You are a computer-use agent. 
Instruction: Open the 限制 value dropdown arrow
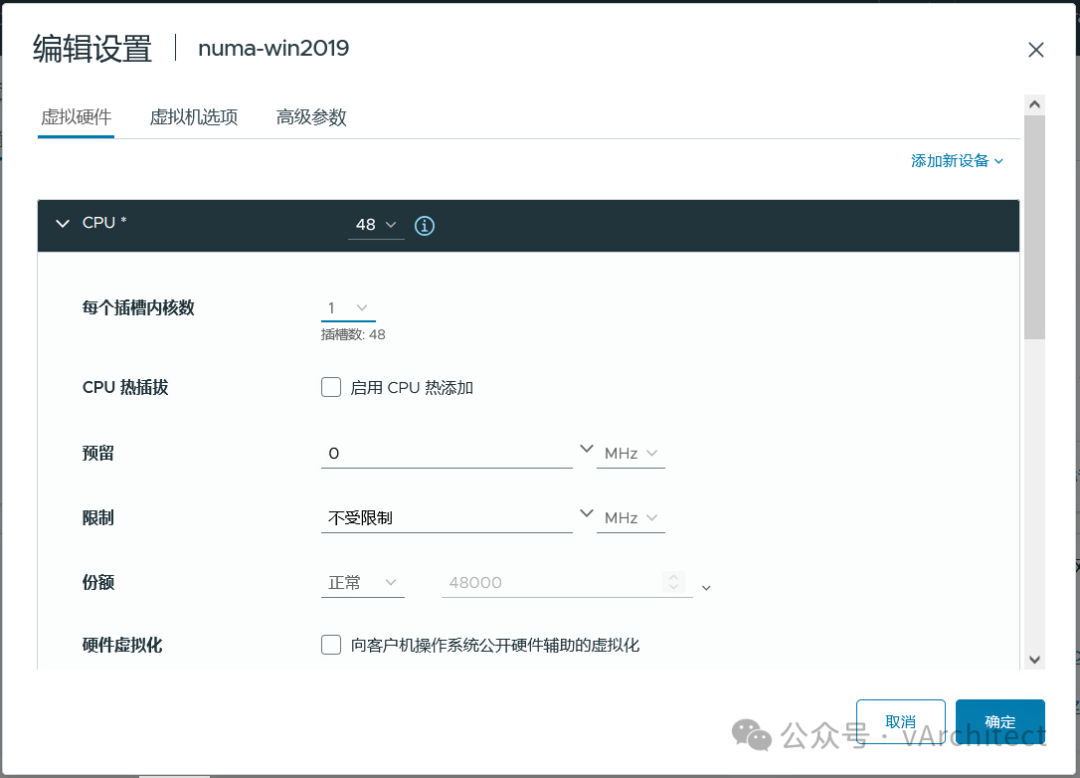[586, 514]
